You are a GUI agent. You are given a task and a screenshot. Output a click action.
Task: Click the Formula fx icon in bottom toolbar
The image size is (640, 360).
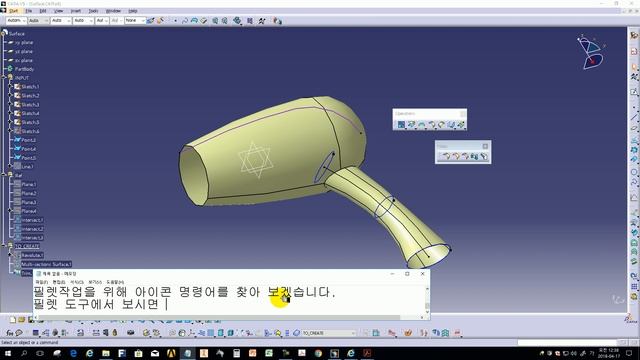(10, 333)
